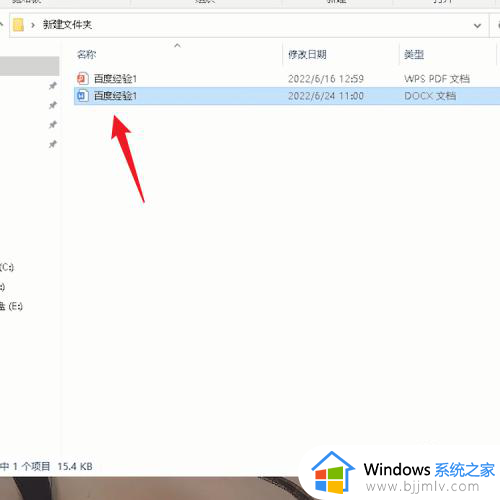Click the 百度经验1 DOCX file name
This screenshot has width=500, height=500.
pos(115,96)
